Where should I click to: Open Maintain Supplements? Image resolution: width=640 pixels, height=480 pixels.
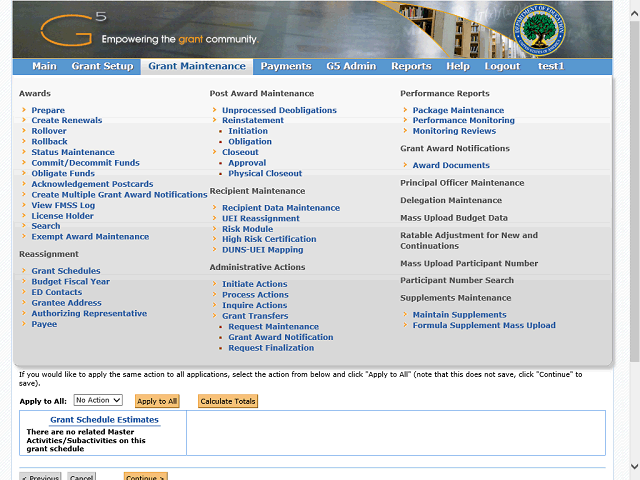coord(459,315)
